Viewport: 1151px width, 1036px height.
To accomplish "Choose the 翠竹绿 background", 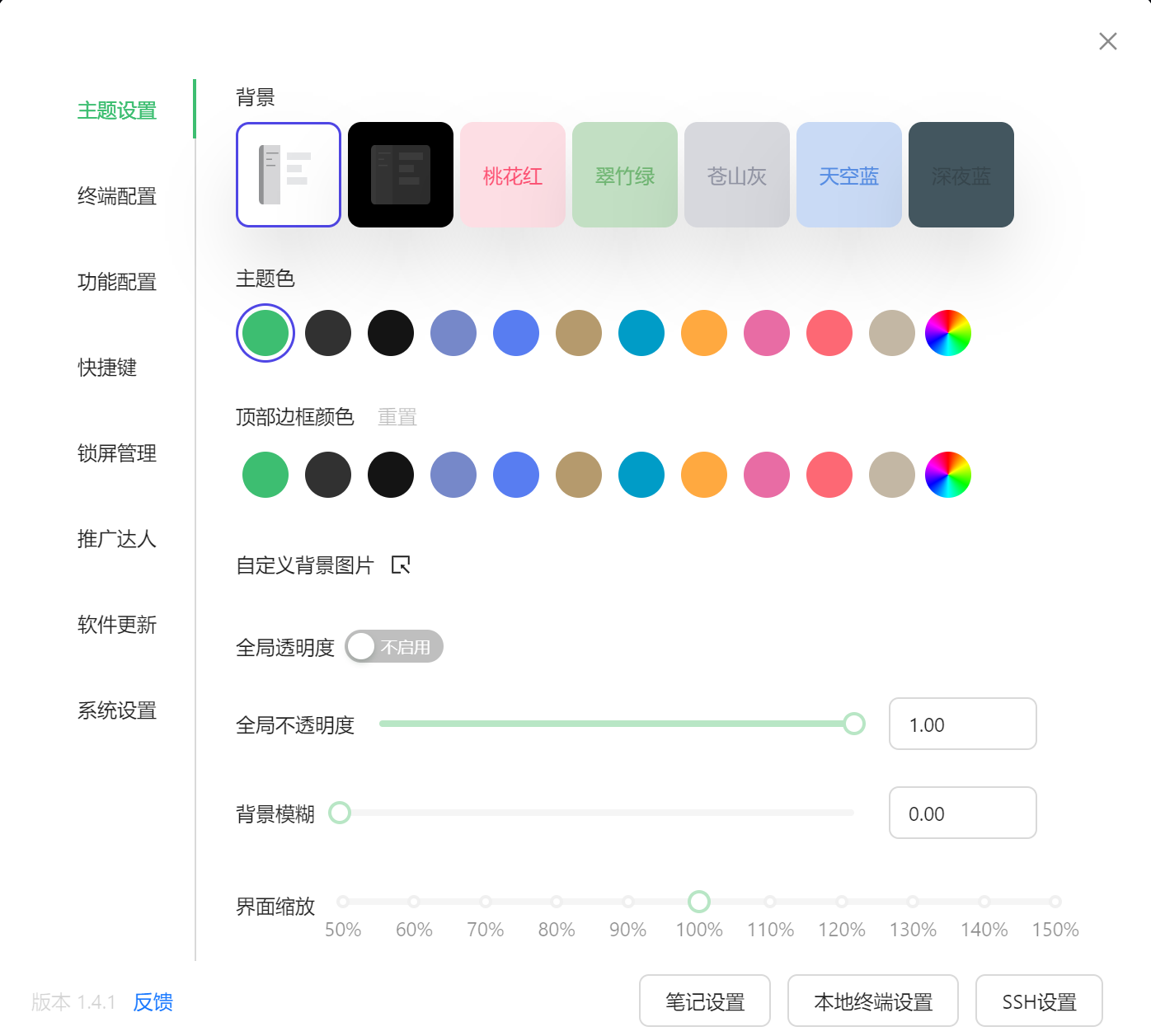I will (625, 175).
